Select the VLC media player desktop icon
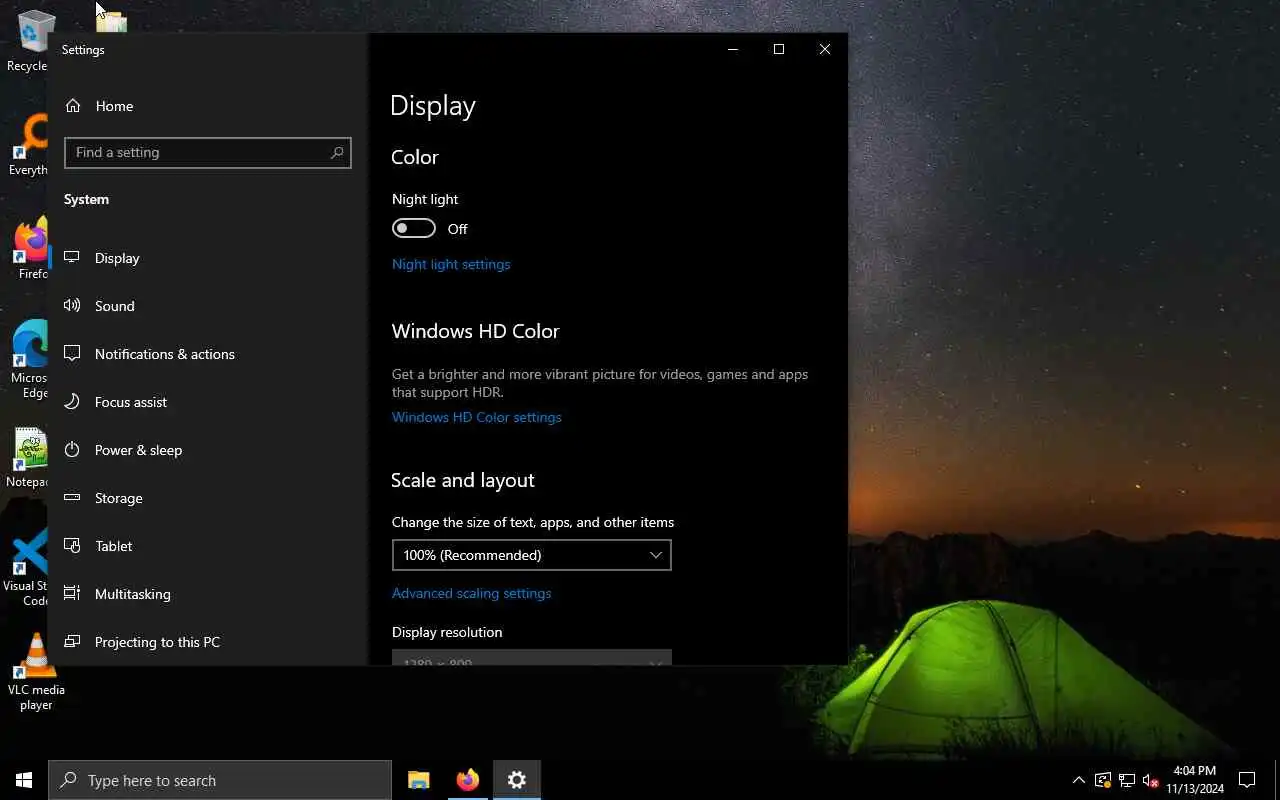The height and width of the screenshot is (800, 1280). (36, 672)
